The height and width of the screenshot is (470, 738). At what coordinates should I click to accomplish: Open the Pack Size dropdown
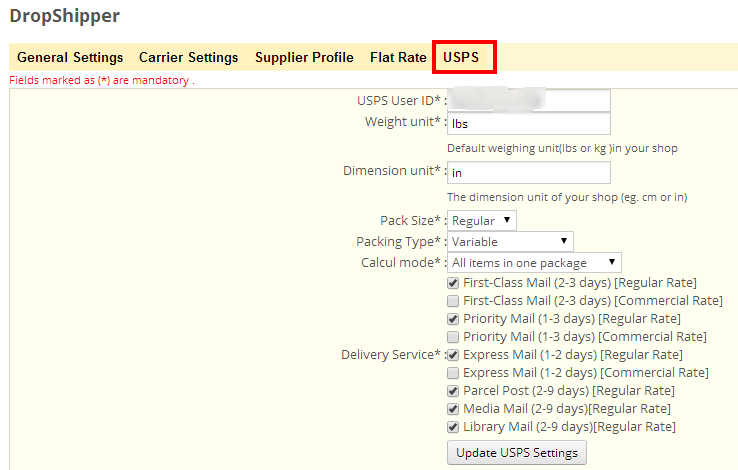pos(481,221)
